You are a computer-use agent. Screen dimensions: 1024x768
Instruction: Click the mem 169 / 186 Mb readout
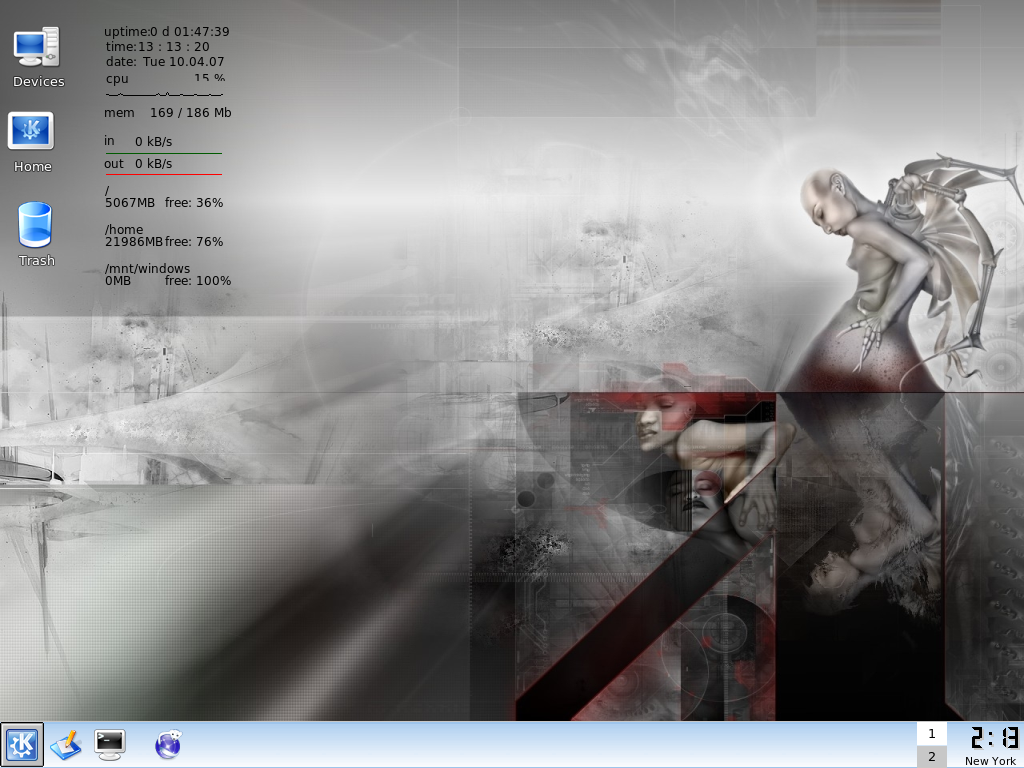[x=168, y=112]
